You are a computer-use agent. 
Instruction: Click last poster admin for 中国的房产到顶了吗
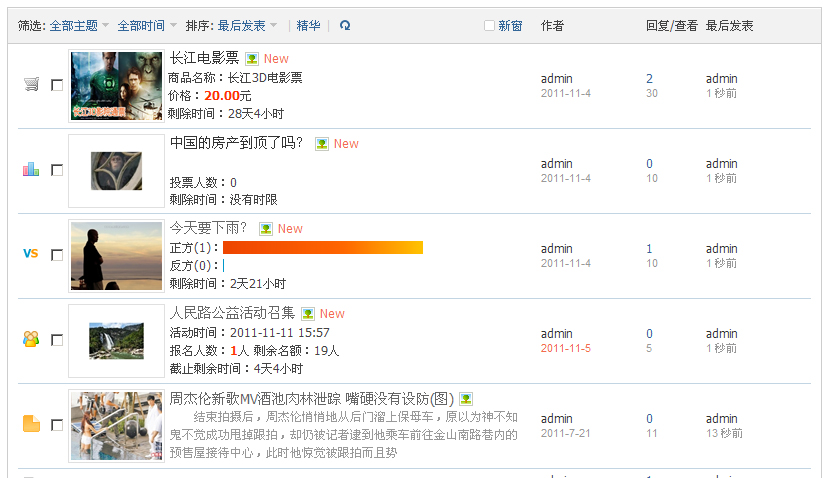click(x=722, y=163)
